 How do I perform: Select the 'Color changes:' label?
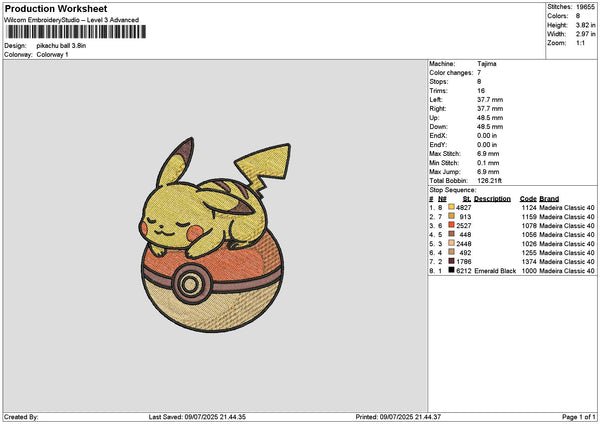pyautogui.click(x=451, y=73)
